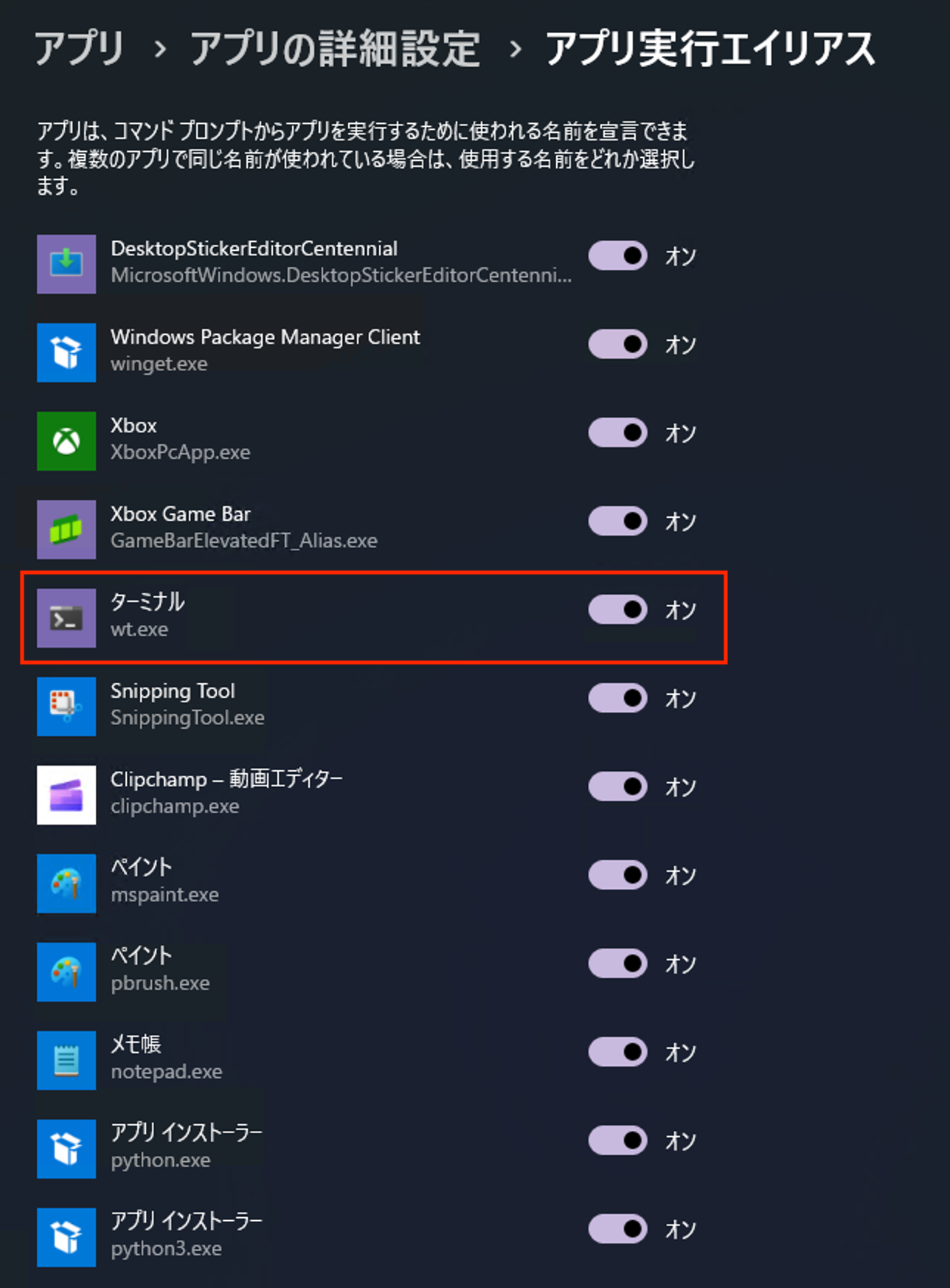Click the メモ帳 notepad icon
This screenshot has width=950, height=1288.
(x=66, y=1061)
